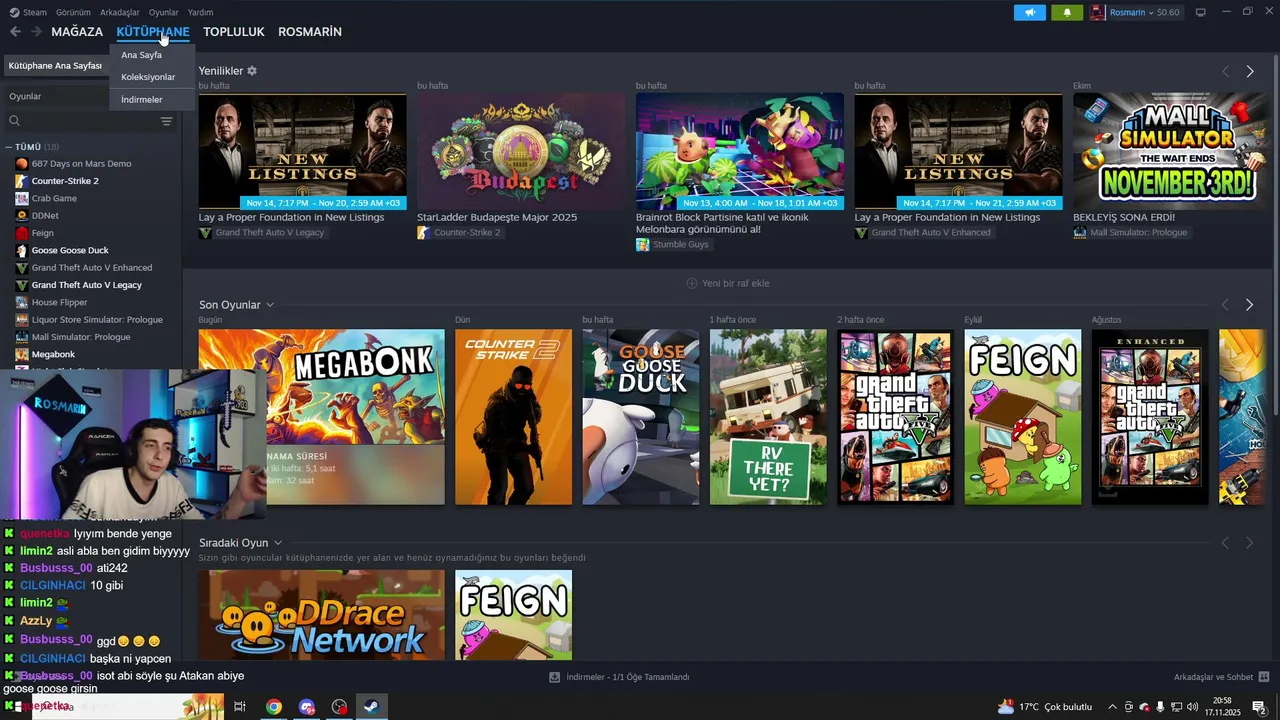
Task: Select İndirmeler from Kütüphane menu
Action: coord(142,99)
